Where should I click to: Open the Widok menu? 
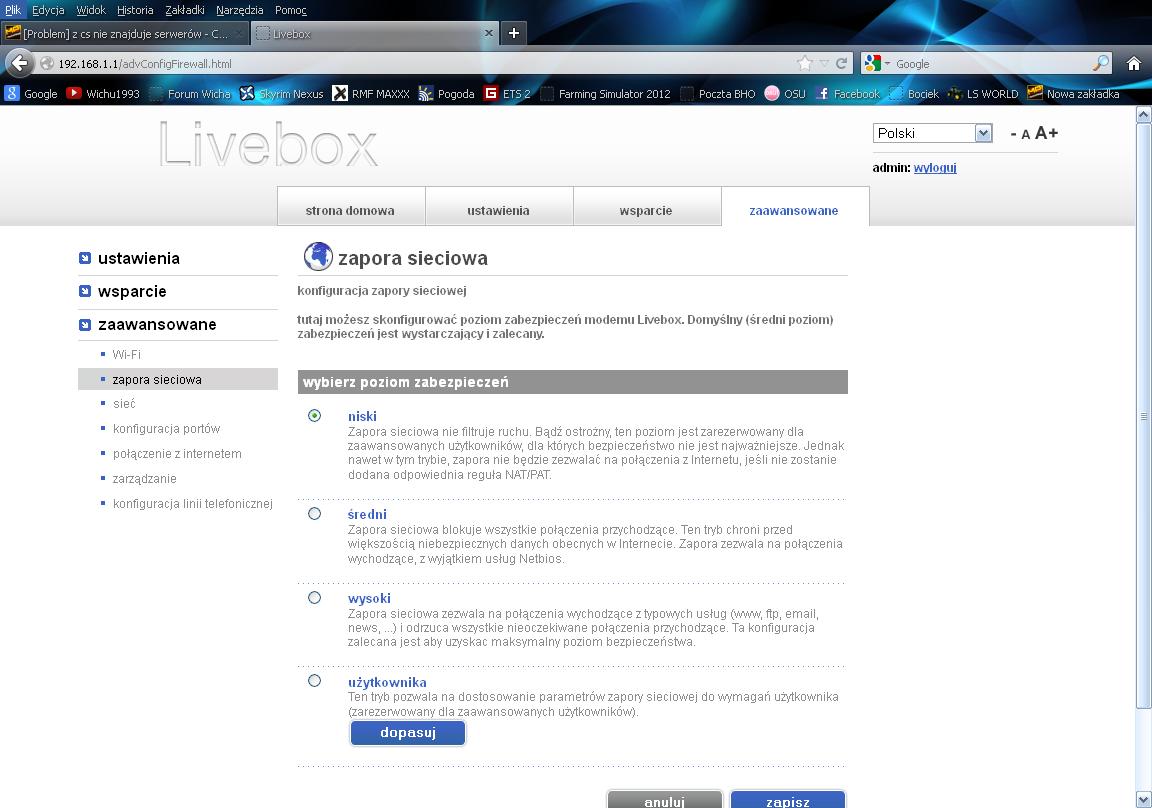coord(91,10)
